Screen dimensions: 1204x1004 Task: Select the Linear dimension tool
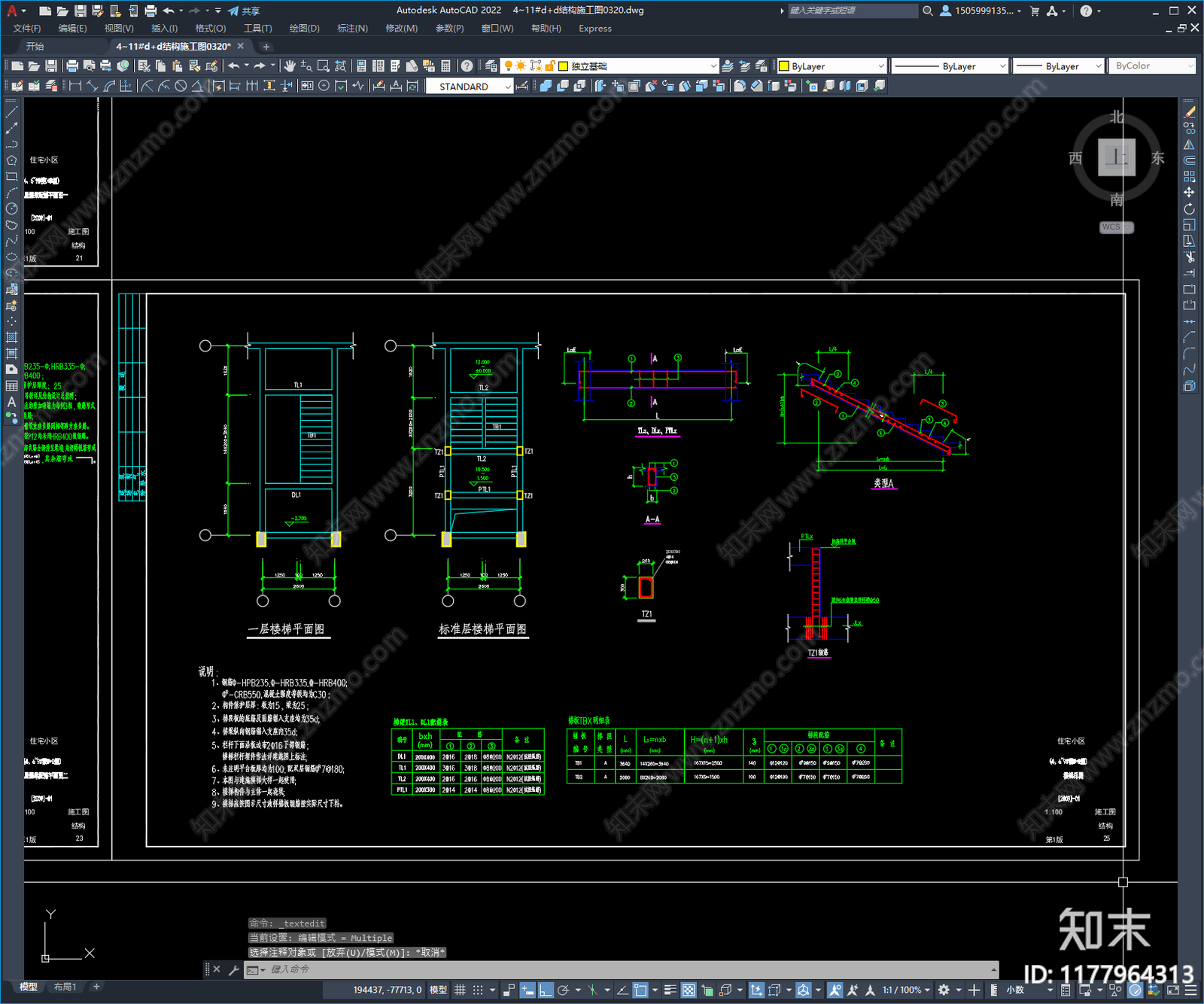pyautogui.click(x=75, y=86)
